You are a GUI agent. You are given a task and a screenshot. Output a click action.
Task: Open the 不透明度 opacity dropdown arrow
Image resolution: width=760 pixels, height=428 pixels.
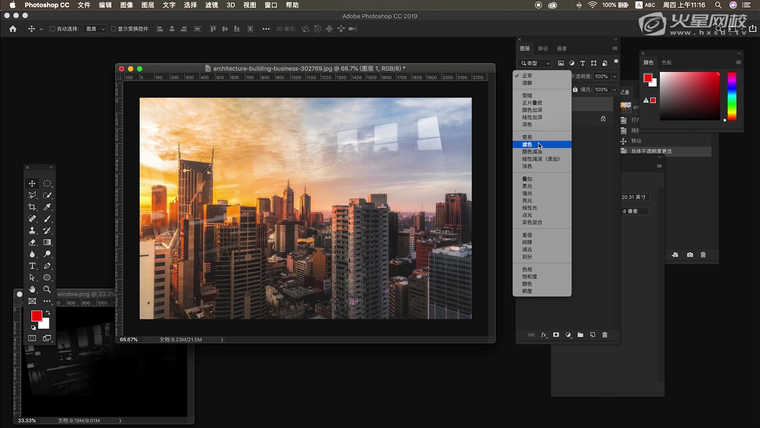[613, 76]
